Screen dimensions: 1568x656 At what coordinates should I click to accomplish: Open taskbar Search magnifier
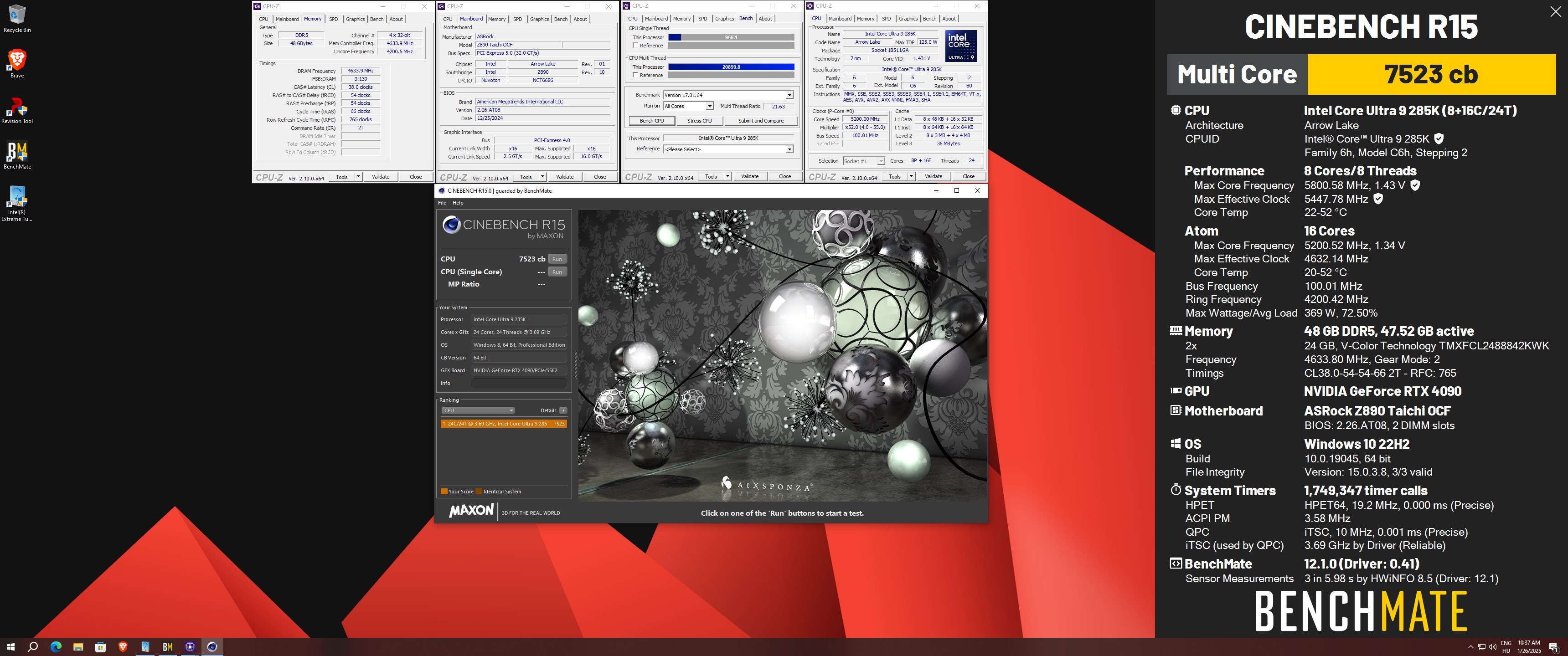pyautogui.click(x=33, y=647)
